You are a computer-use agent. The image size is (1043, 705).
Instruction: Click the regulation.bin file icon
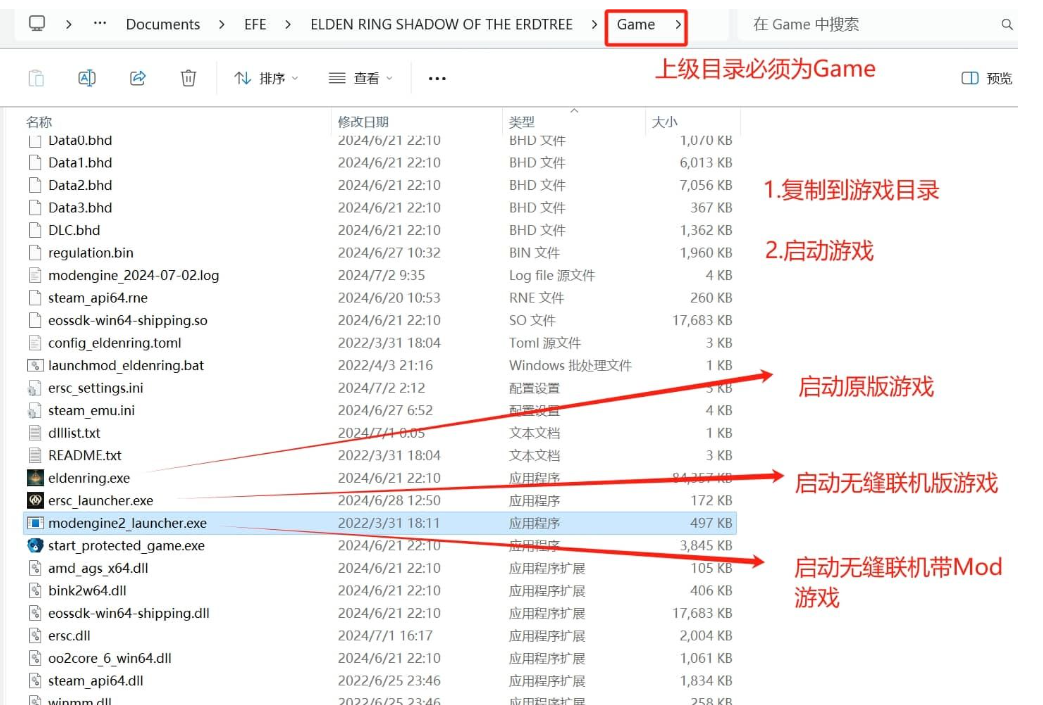(x=35, y=253)
